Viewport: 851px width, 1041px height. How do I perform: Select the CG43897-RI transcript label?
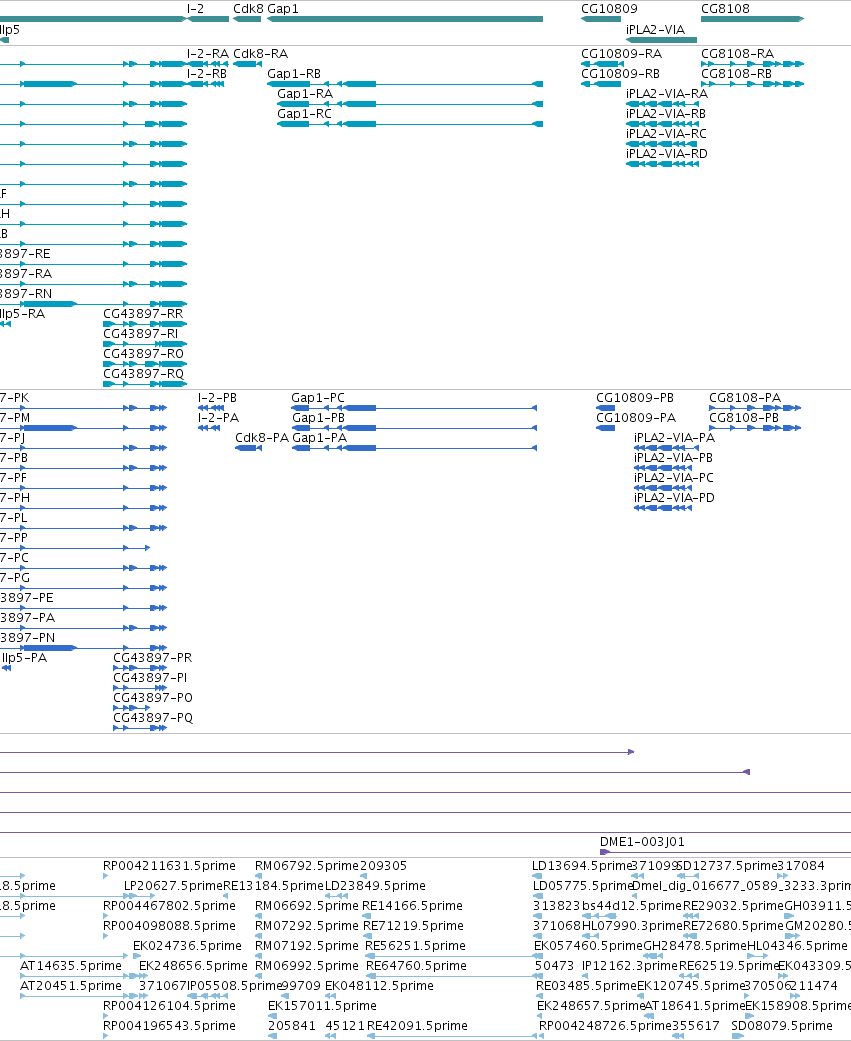coord(141,333)
